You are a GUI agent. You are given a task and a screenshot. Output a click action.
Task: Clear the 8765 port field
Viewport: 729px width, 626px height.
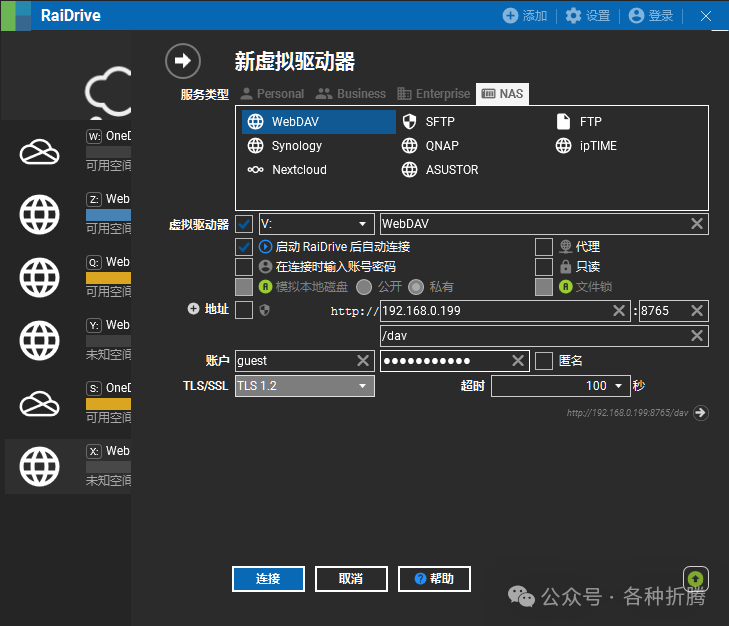click(x=696, y=311)
